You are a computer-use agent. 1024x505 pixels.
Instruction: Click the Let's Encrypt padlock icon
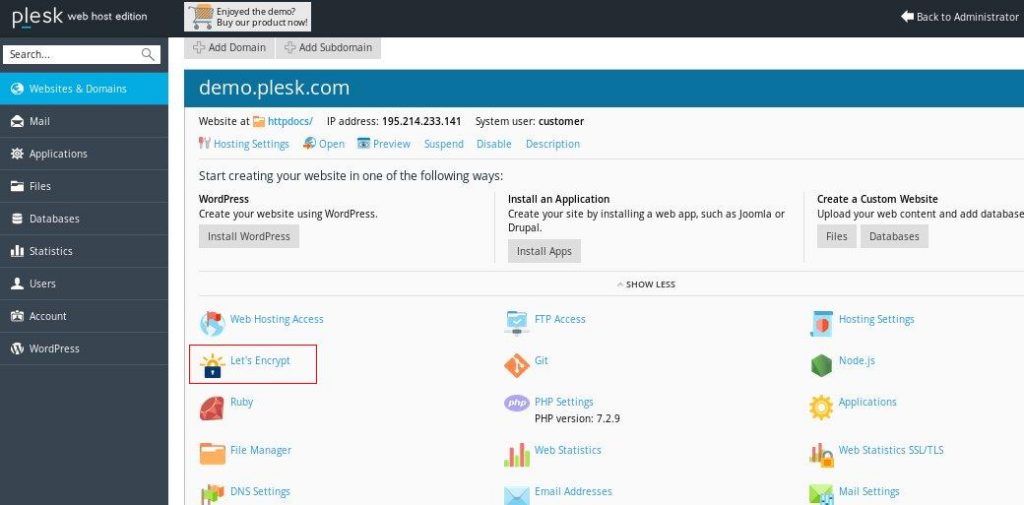click(x=212, y=365)
